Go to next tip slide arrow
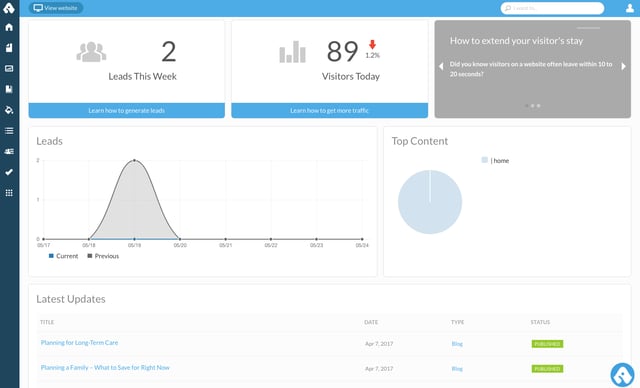Screen dimensions: 640x388 (x=623, y=67)
